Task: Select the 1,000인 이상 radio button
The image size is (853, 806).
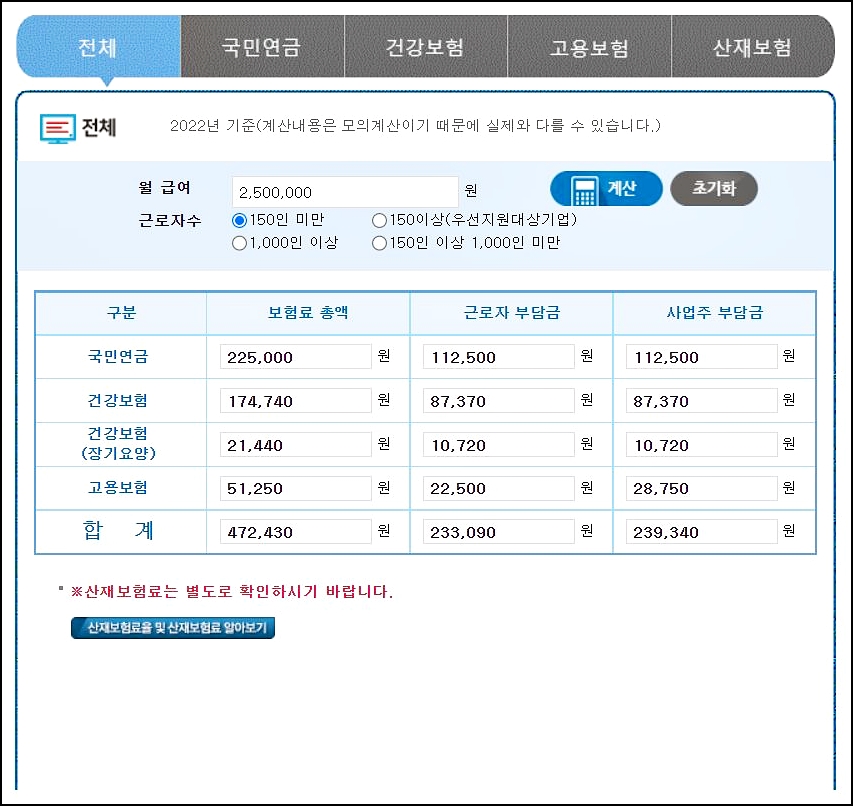Action: click(x=239, y=243)
